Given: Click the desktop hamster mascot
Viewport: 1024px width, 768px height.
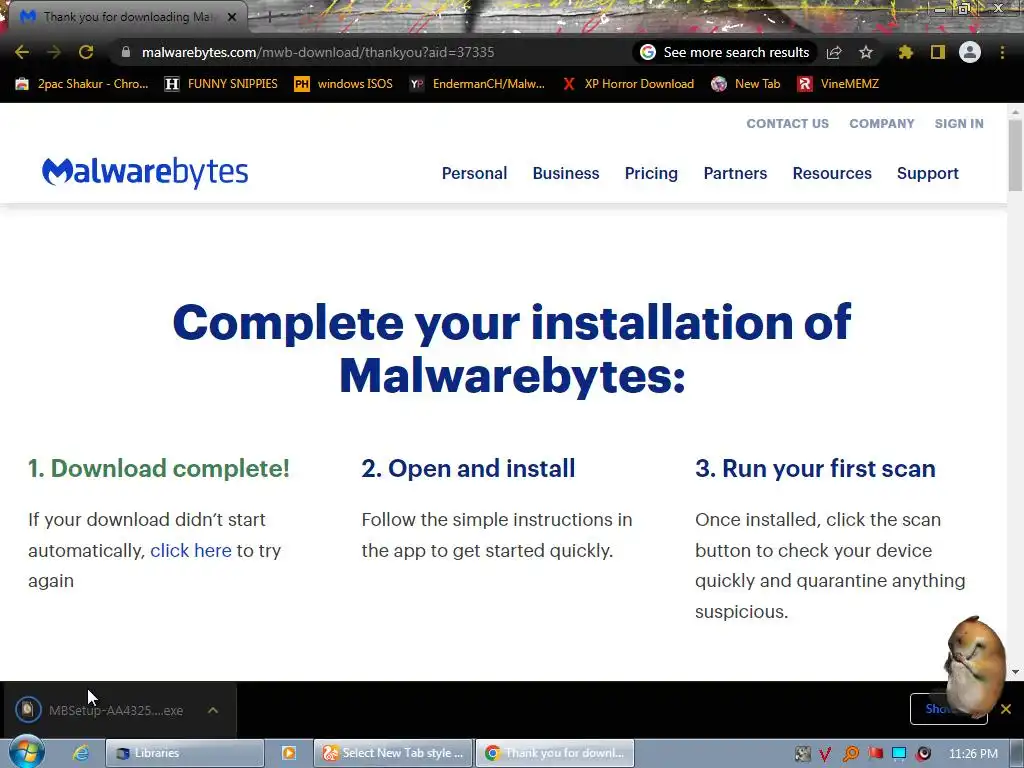Looking at the screenshot, I should pos(976,665).
